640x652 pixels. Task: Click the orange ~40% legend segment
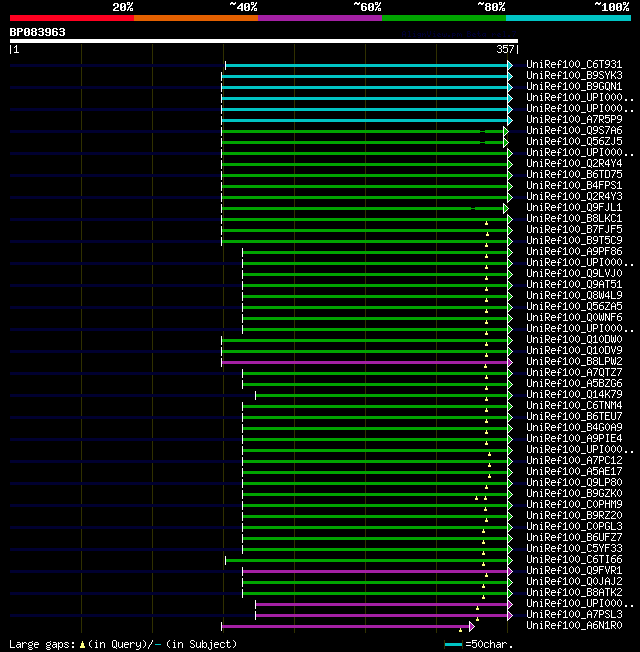coord(195,18)
